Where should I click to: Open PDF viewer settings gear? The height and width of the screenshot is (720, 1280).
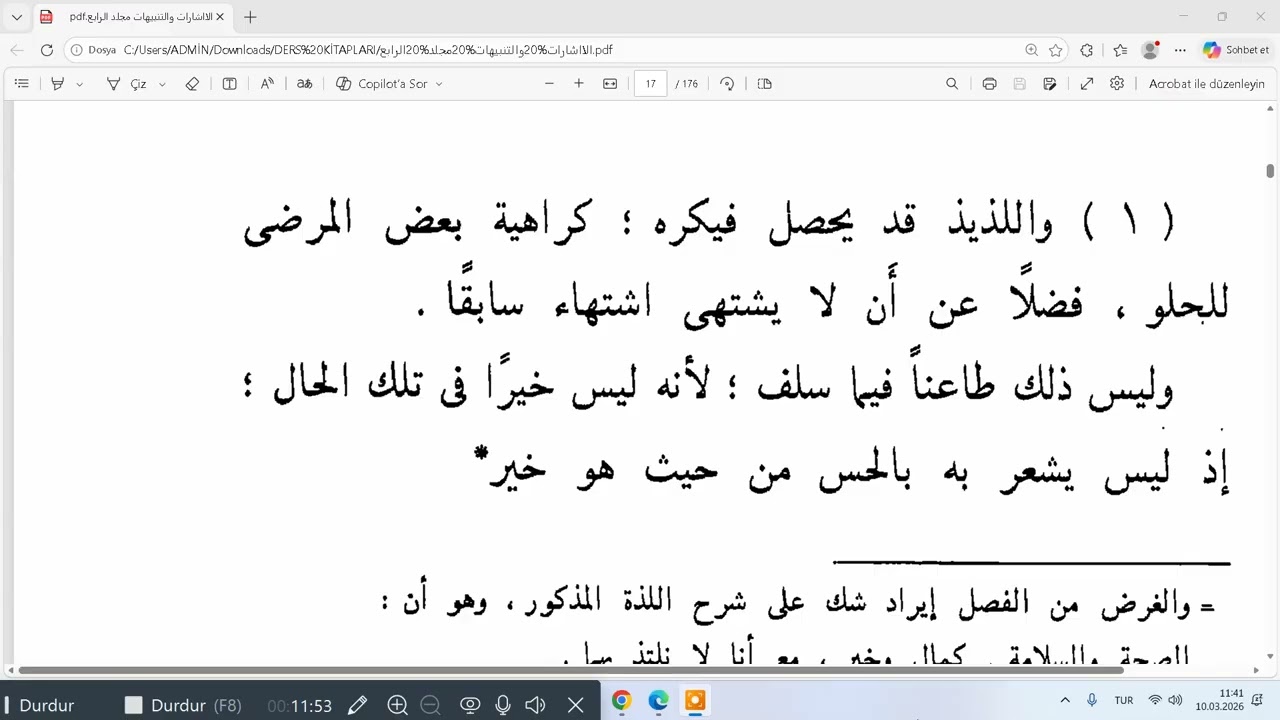1117,84
